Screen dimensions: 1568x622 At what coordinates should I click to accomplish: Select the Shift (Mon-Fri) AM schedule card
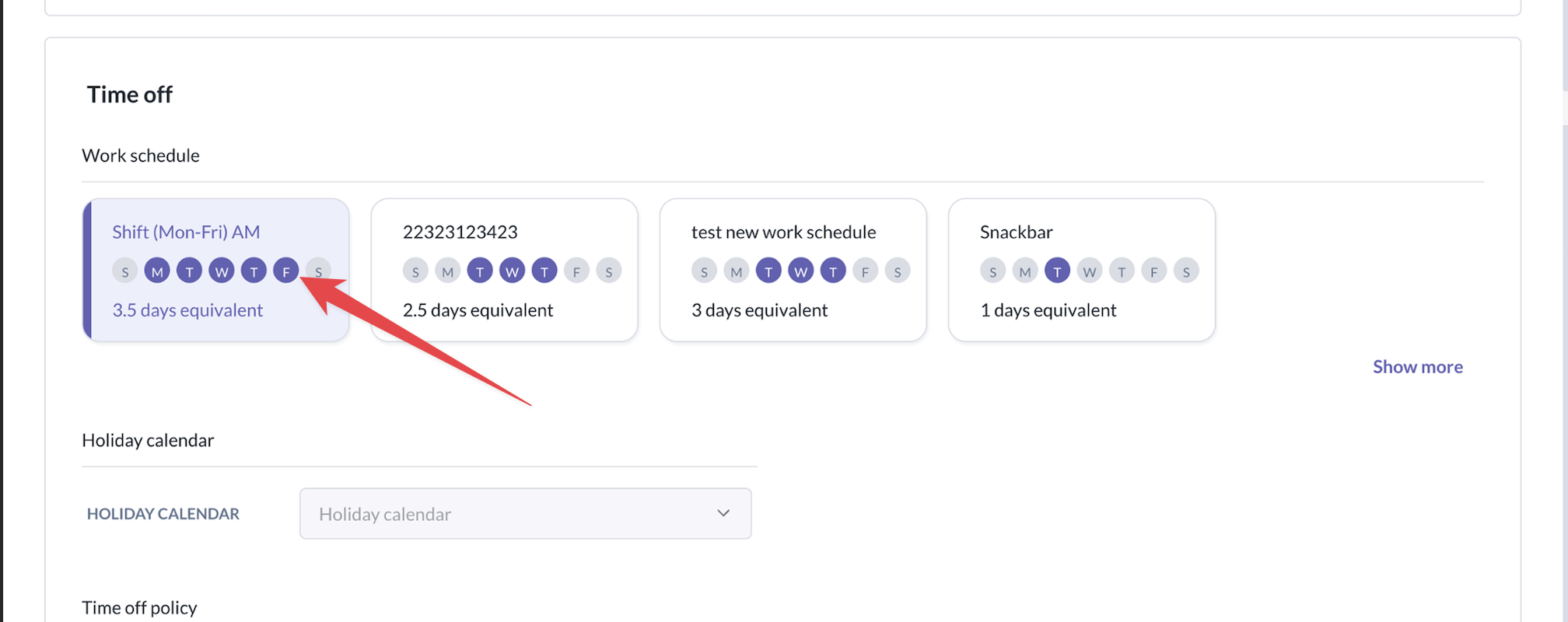[215, 232]
